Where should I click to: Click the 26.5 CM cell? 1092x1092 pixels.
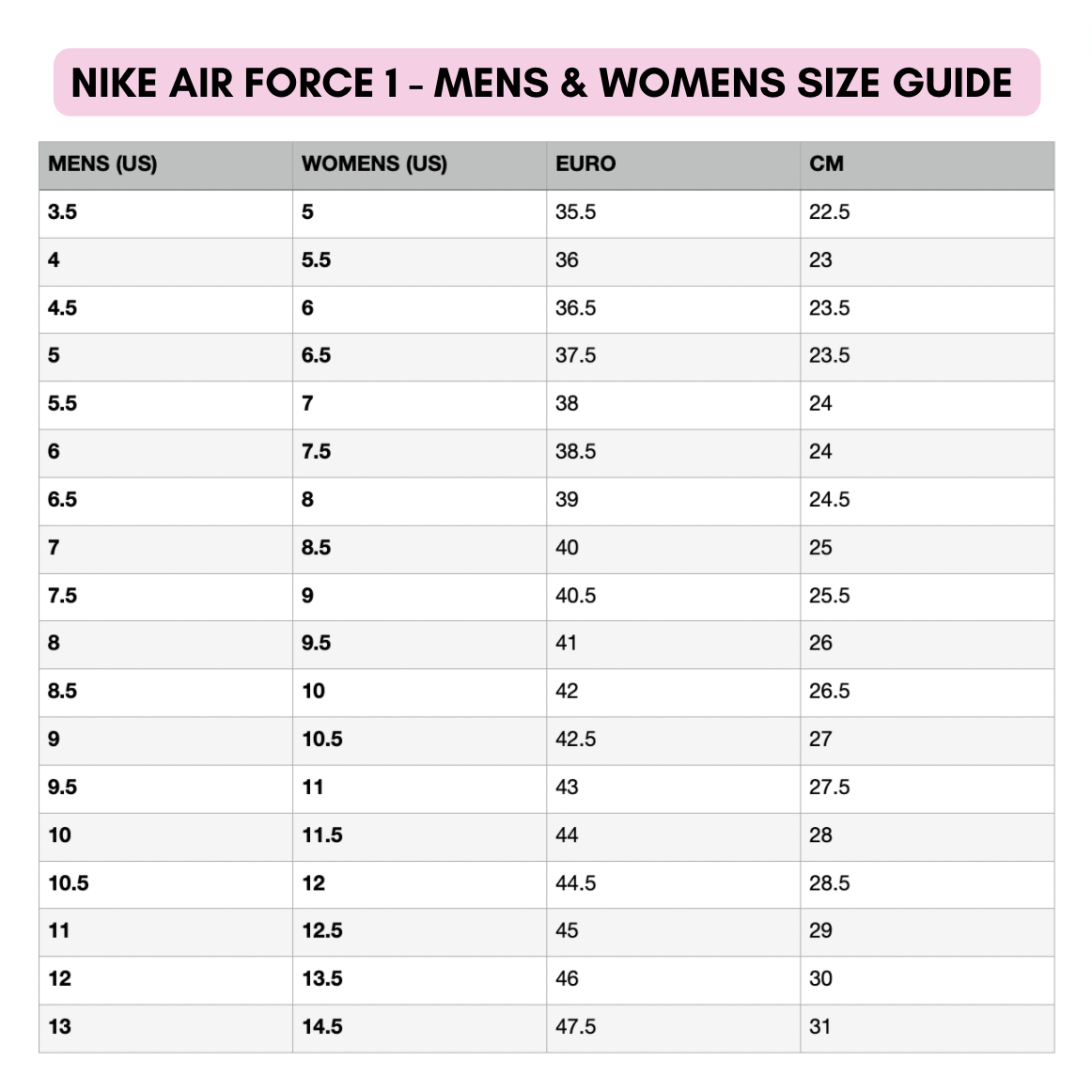click(x=829, y=692)
